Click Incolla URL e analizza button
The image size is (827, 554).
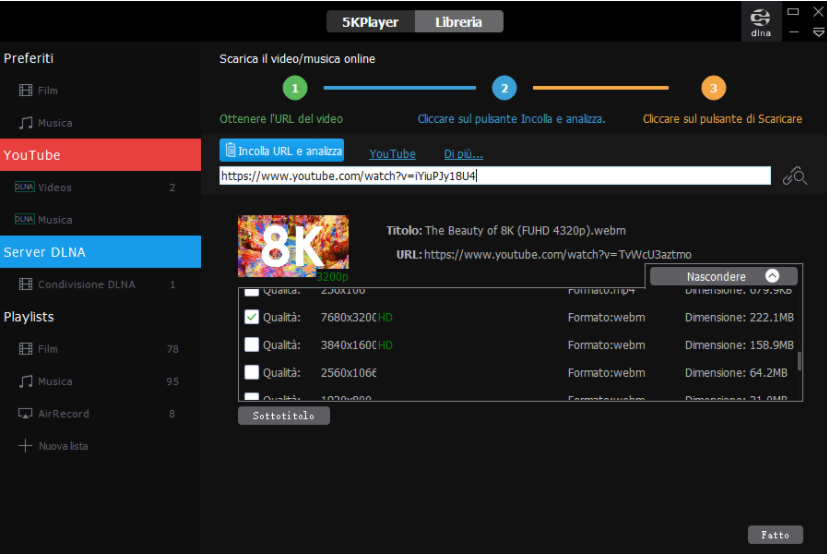(x=282, y=150)
